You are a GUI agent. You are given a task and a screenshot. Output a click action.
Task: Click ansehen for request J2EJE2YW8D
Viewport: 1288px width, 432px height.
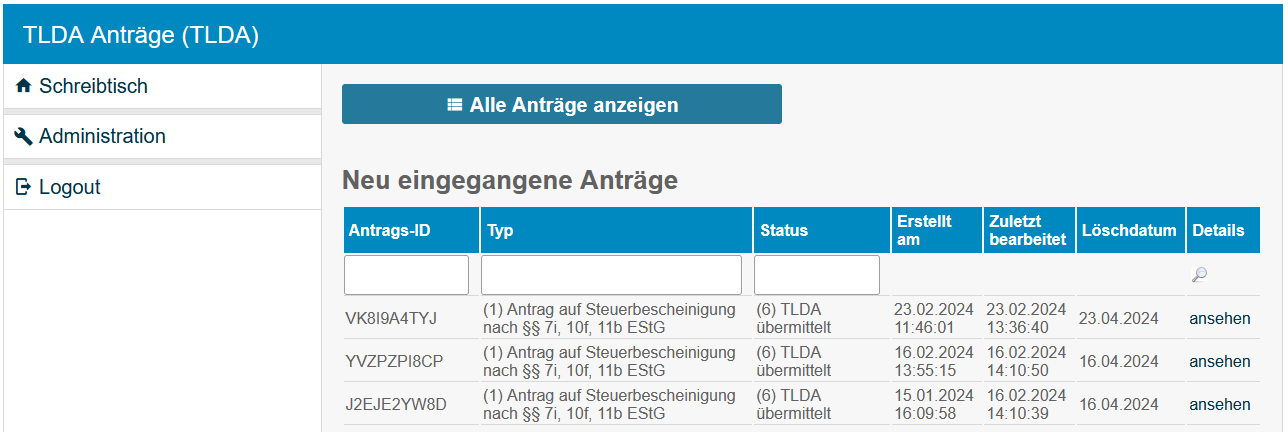[x=1219, y=405]
